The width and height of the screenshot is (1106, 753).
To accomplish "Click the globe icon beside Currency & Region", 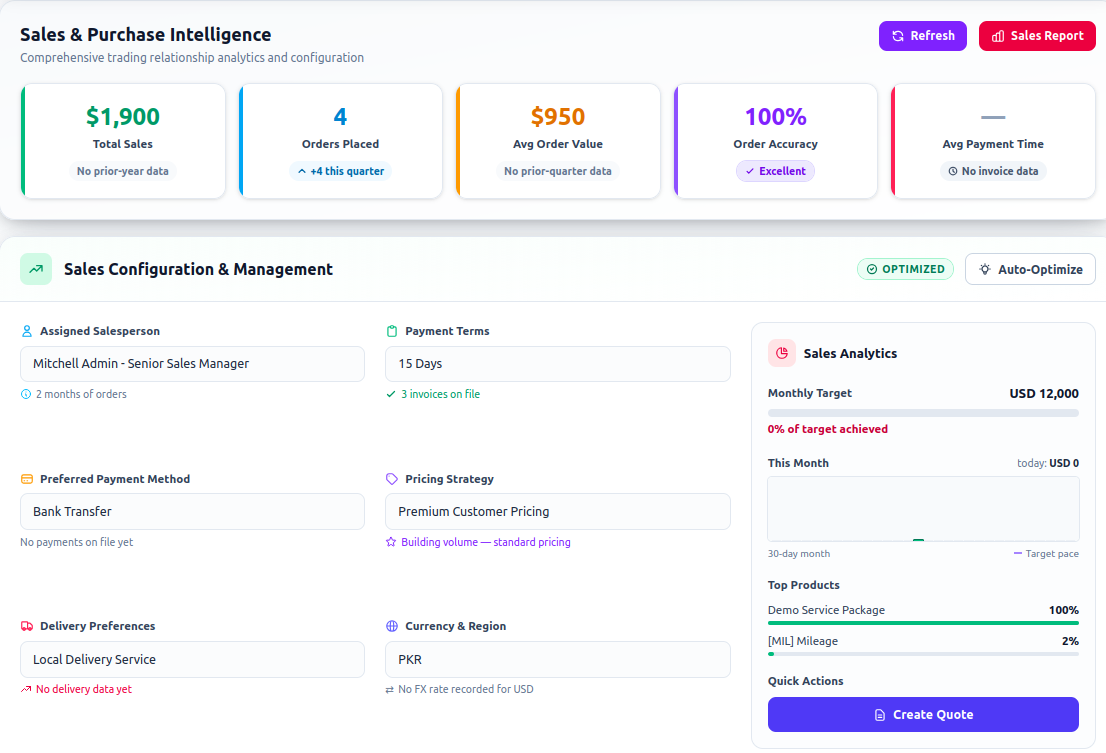I will (392, 626).
